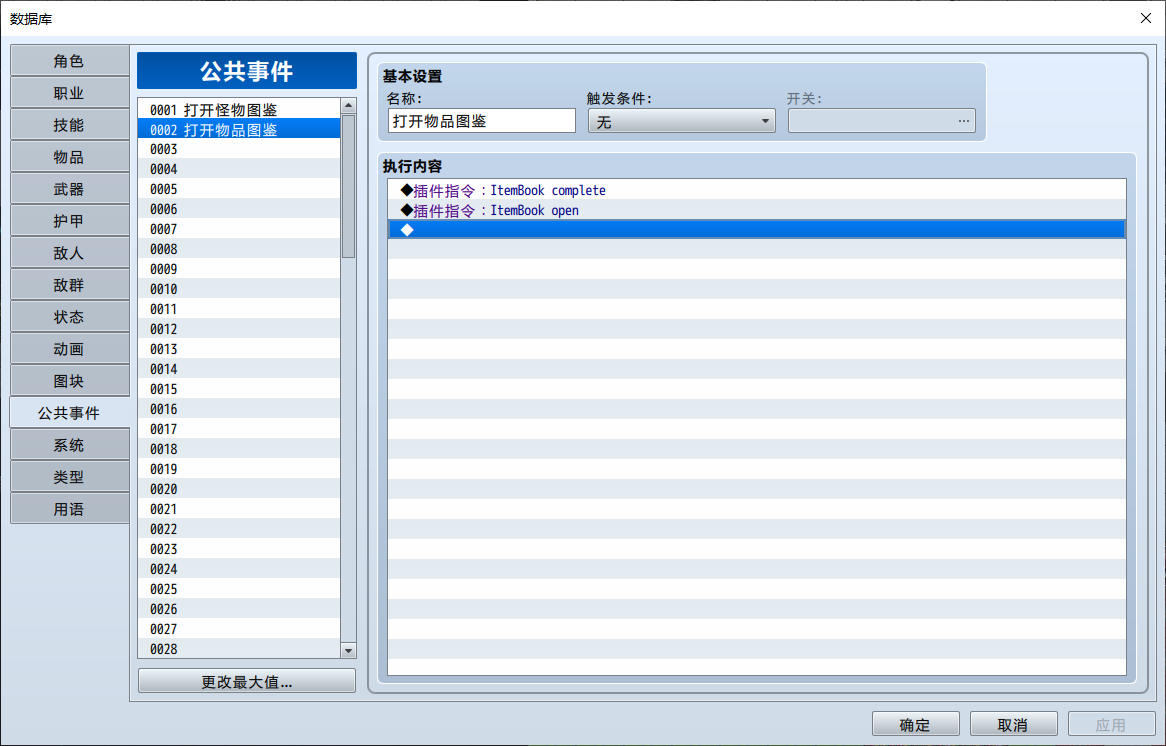This screenshot has height=746, width=1166.
Task: Select the empty highlighted command line
Action: 757,230
